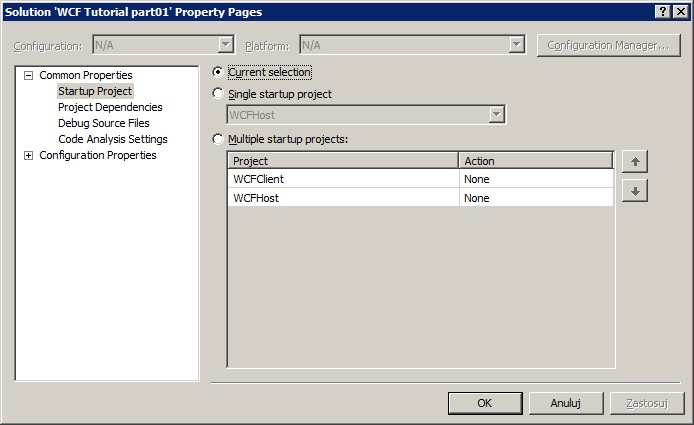The width and height of the screenshot is (694, 425).
Task: Click the move down arrow button
Action: pyautogui.click(x=633, y=191)
